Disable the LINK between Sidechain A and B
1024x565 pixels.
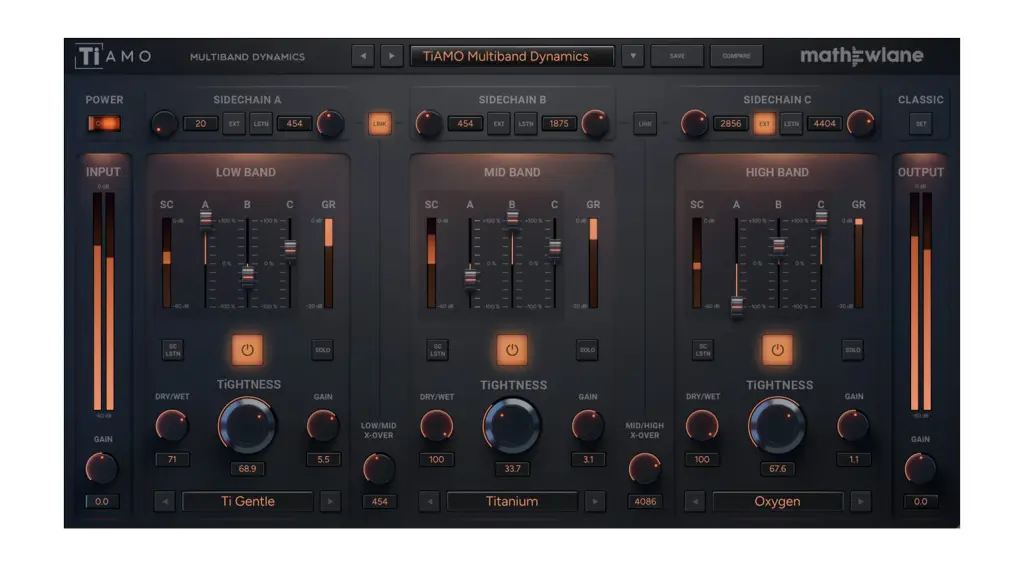[x=379, y=124]
